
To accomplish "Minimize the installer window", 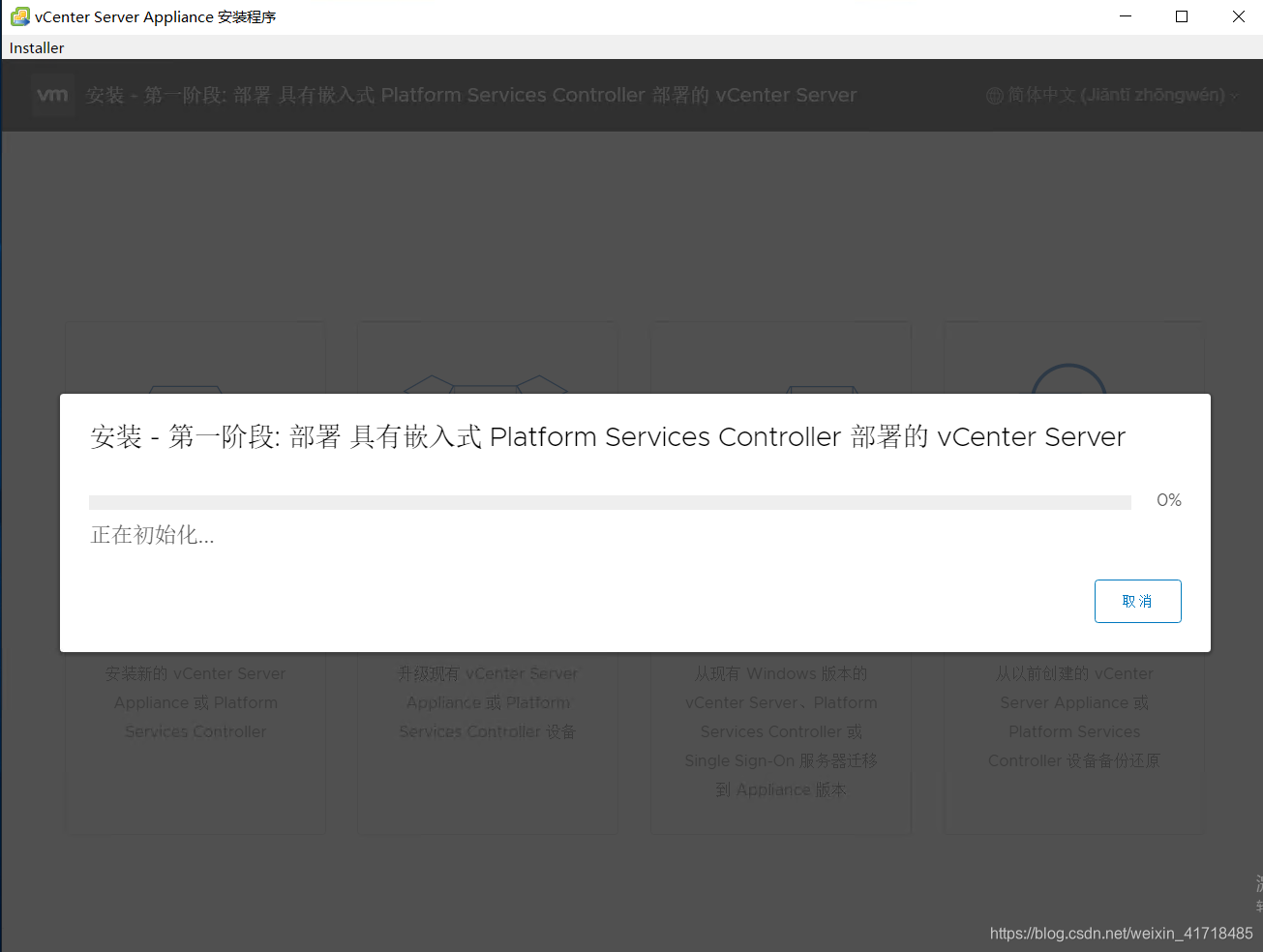I will coord(1126,16).
